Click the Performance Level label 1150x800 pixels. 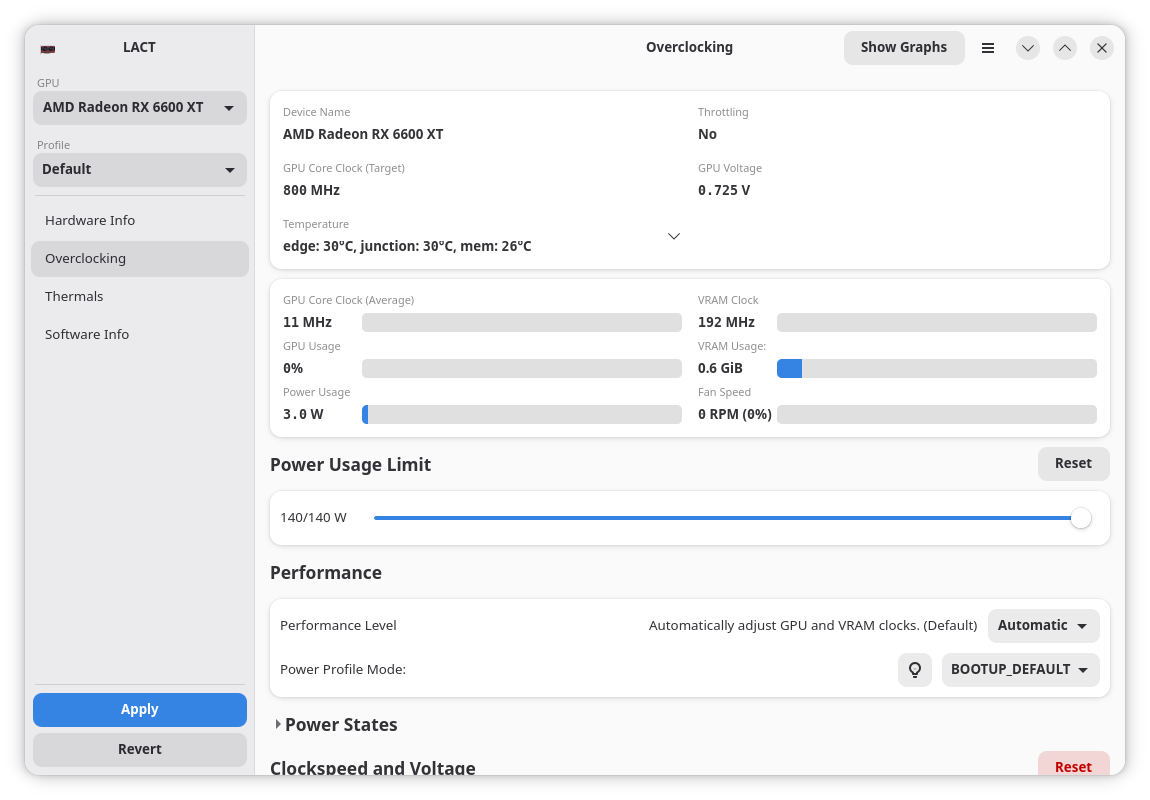[338, 625]
